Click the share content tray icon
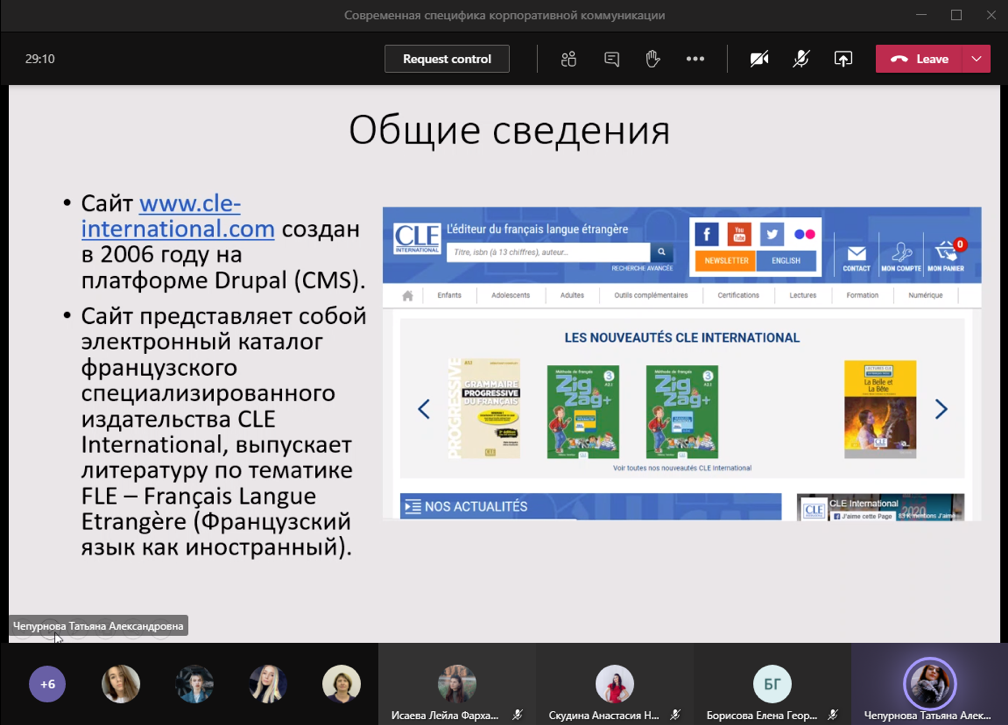The width and height of the screenshot is (1008, 725). (x=843, y=59)
